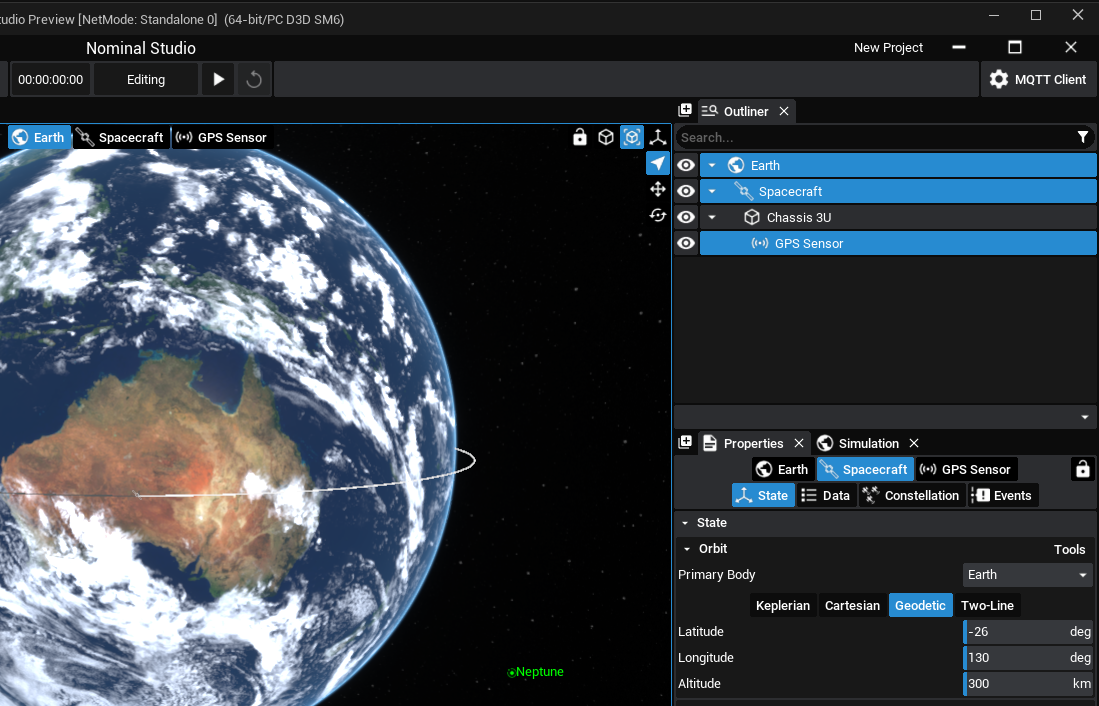
Task: Click the rotate orbit tool icon
Action: (x=657, y=215)
